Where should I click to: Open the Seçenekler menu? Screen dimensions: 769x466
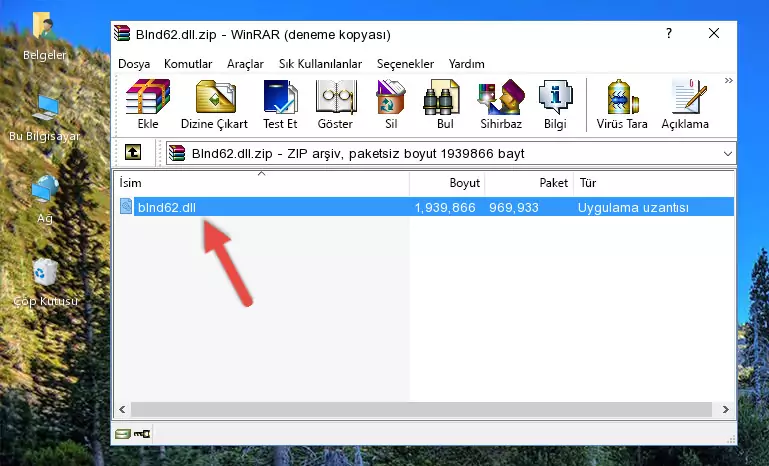[x=405, y=64]
